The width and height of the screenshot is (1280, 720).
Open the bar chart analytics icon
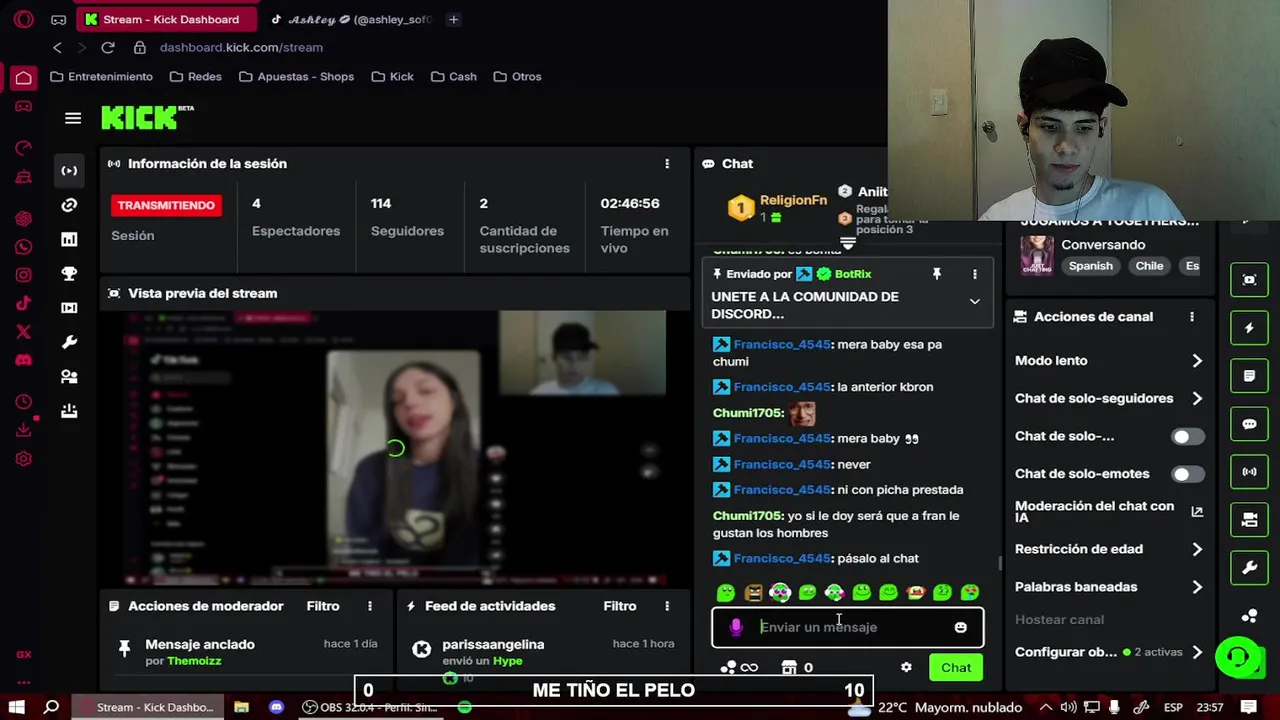point(69,239)
